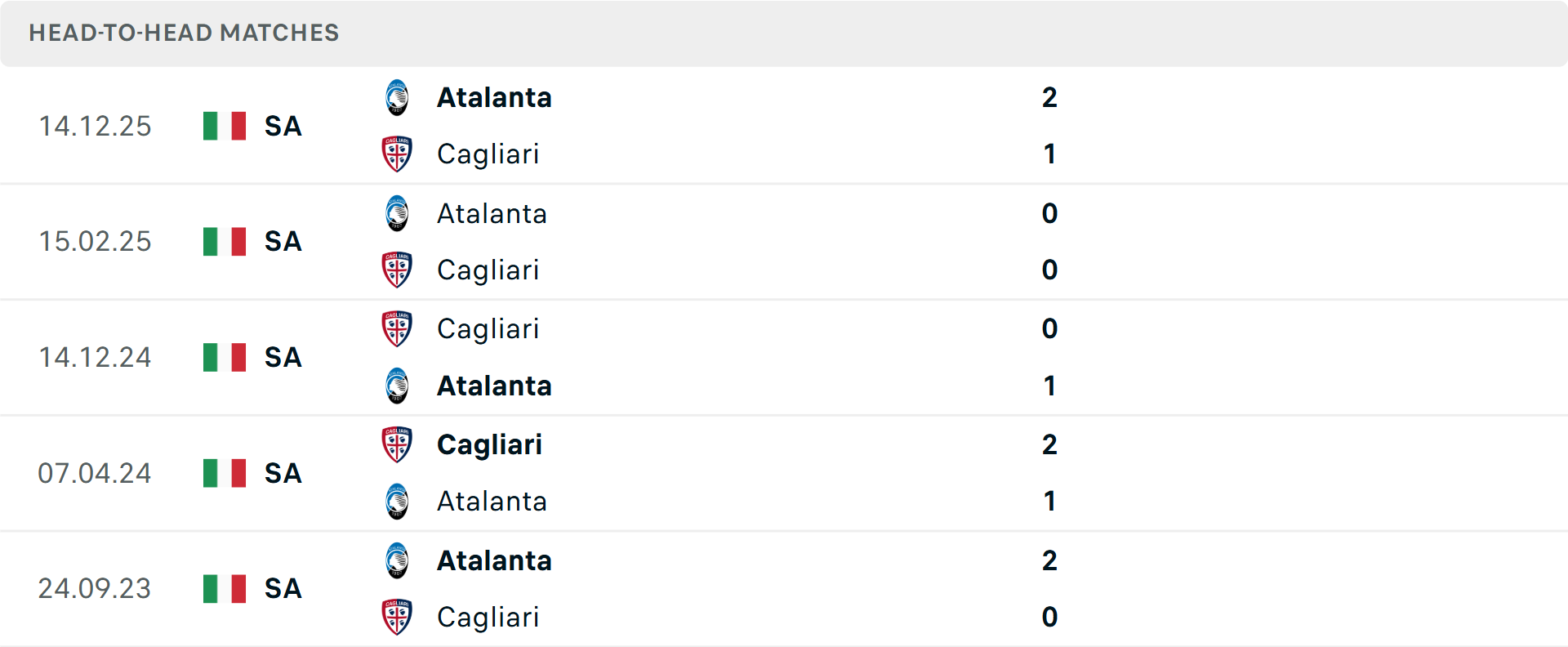Image resolution: width=1568 pixels, height=647 pixels.
Task: Click the Cagliari team name in the 15.02.25 match
Action: point(488,270)
